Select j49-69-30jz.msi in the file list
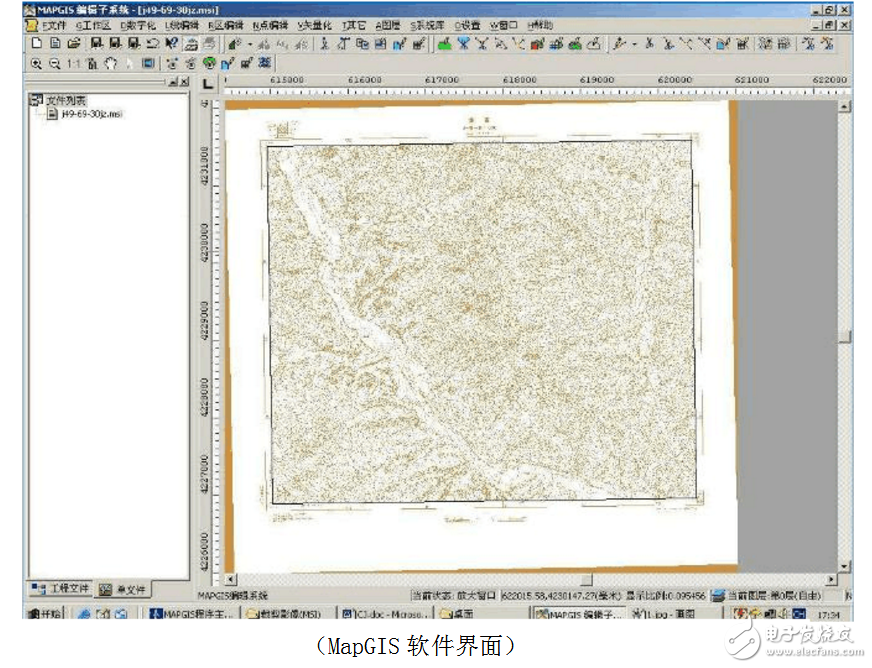 pos(90,114)
